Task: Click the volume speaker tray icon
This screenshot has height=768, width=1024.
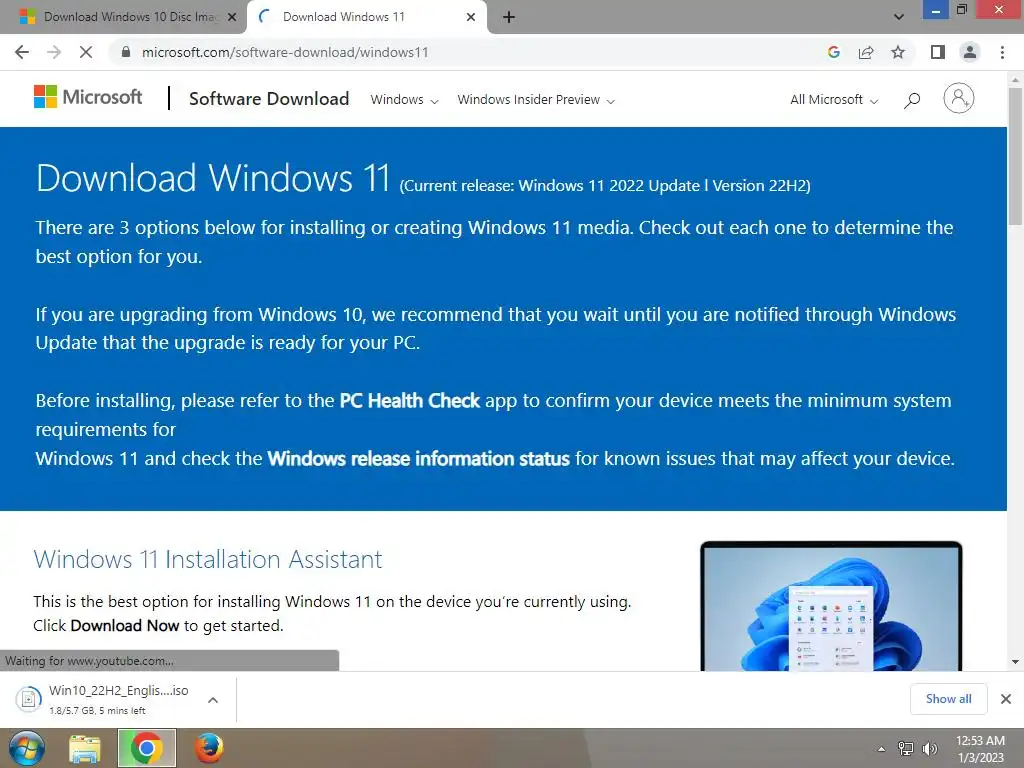Action: coord(929,749)
